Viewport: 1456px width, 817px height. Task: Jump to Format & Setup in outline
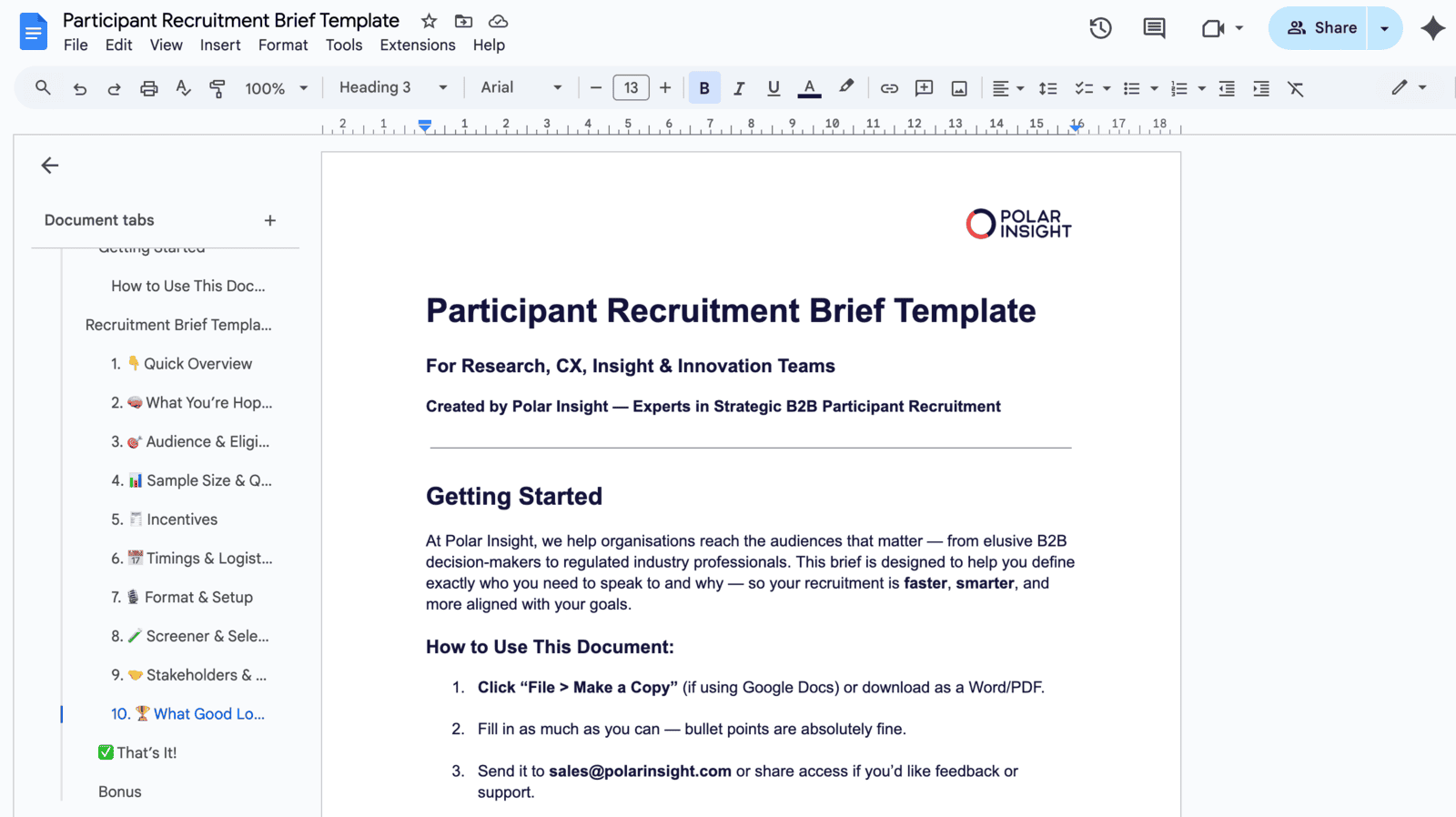(182, 597)
